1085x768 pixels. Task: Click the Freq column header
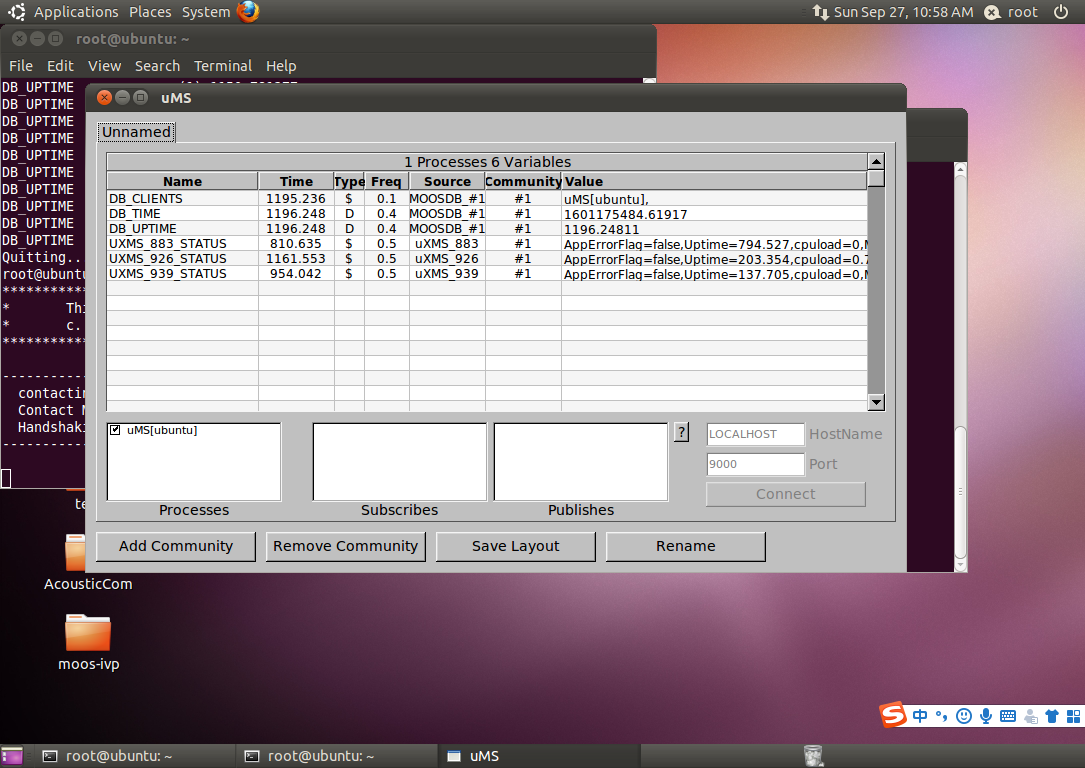(x=386, y=181)
